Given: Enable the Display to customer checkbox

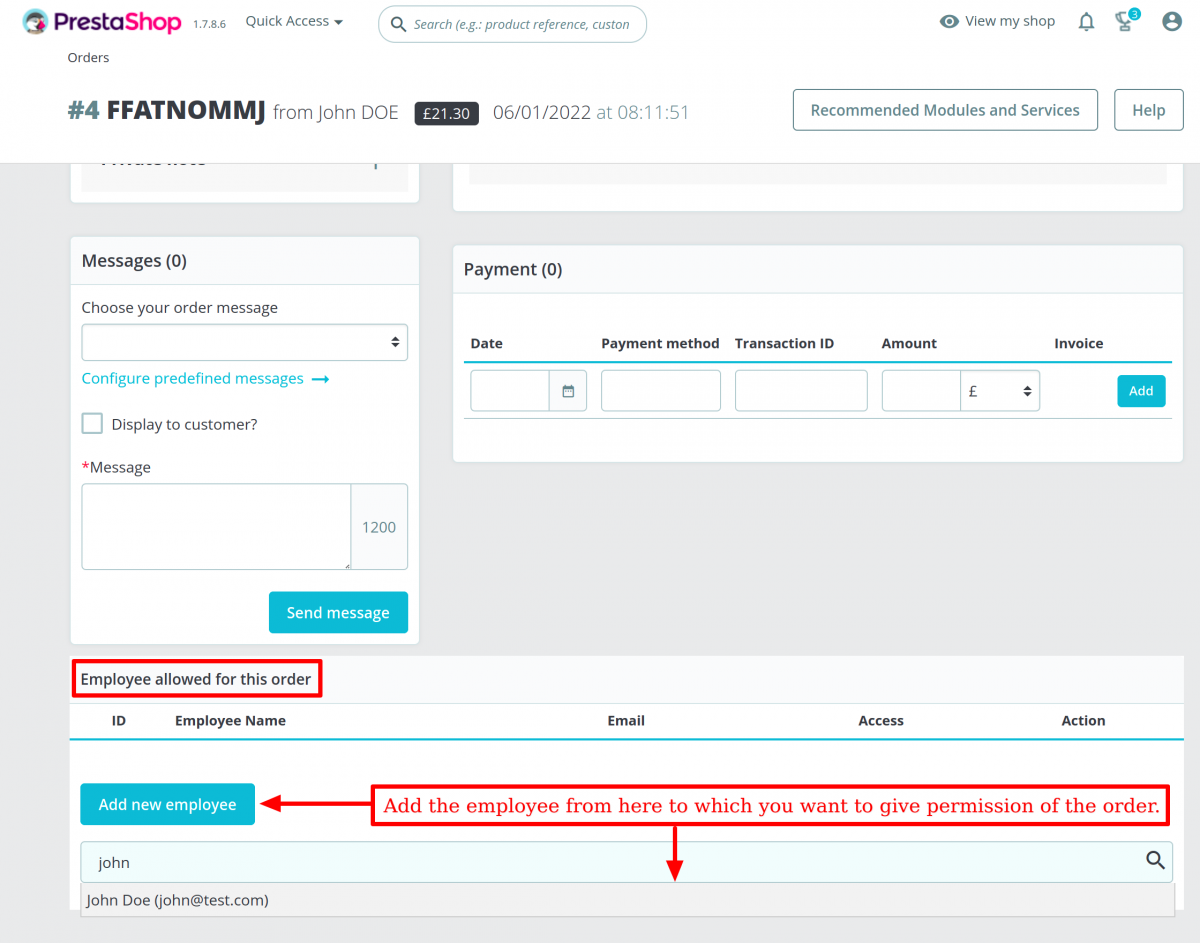Looking at the screenshot, I should coord(92,423).
